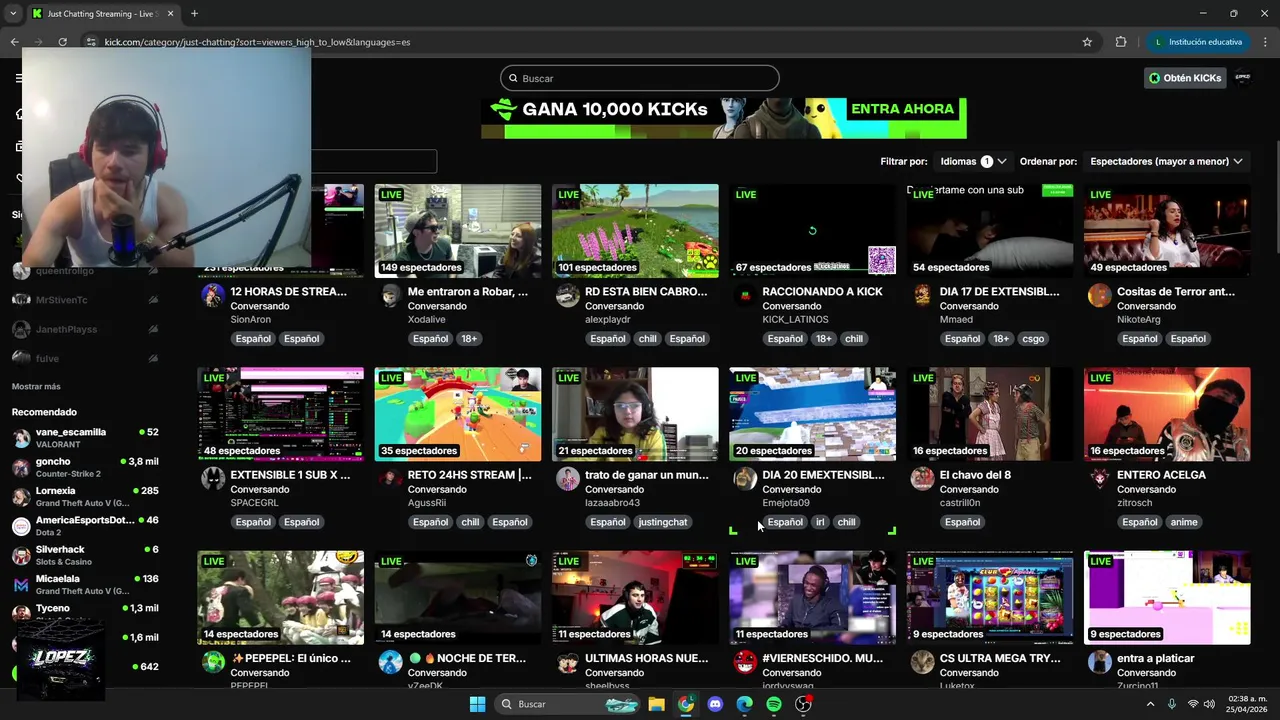
Task: Open the GANA 10,000 KICKs banner
Action: tap(724, 118)
